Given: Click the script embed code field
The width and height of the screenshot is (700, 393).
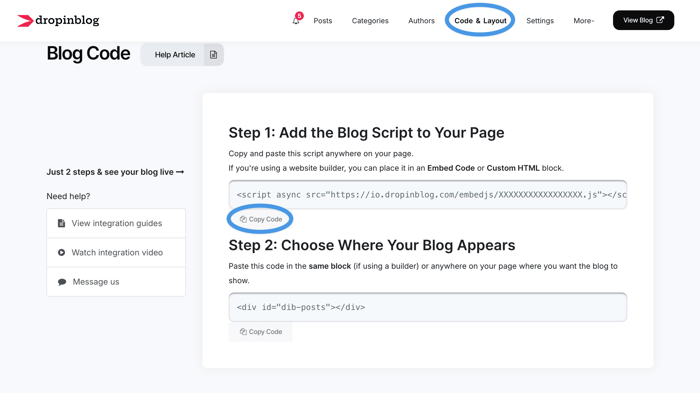Looking at the screenshot, I should coord(428,195).
